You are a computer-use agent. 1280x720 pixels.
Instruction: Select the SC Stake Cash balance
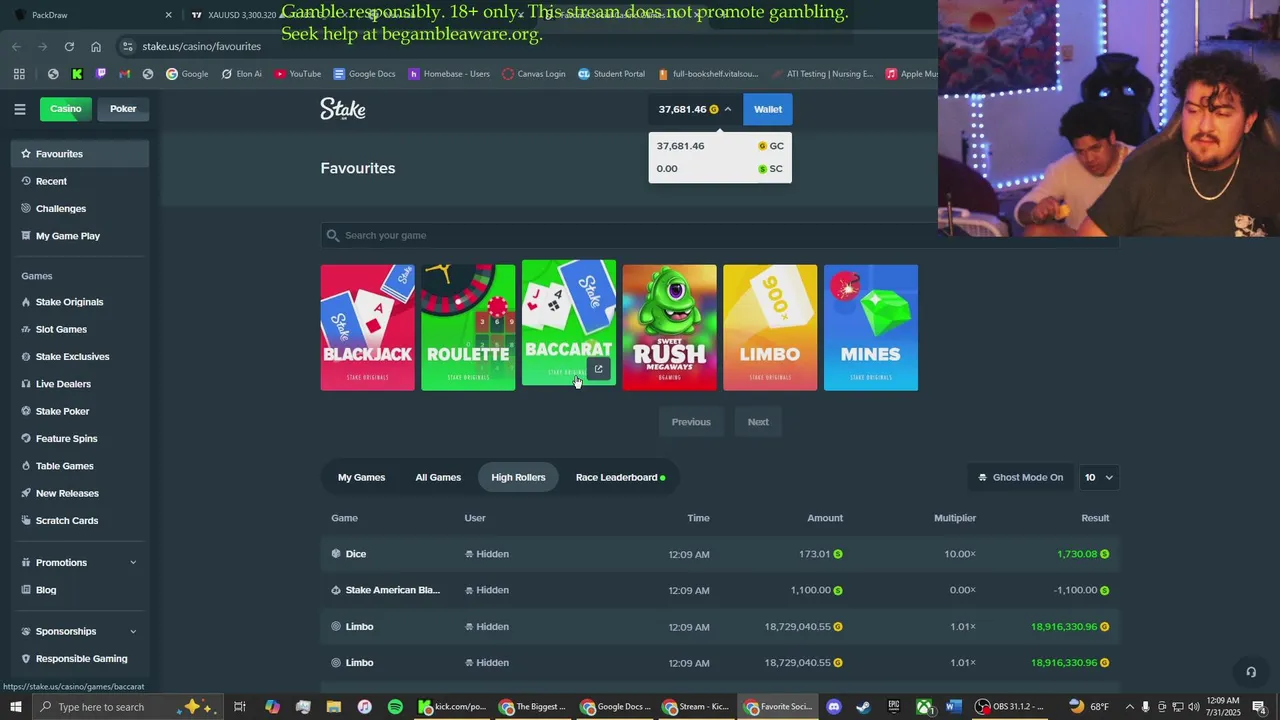click(x=720, y=169)
